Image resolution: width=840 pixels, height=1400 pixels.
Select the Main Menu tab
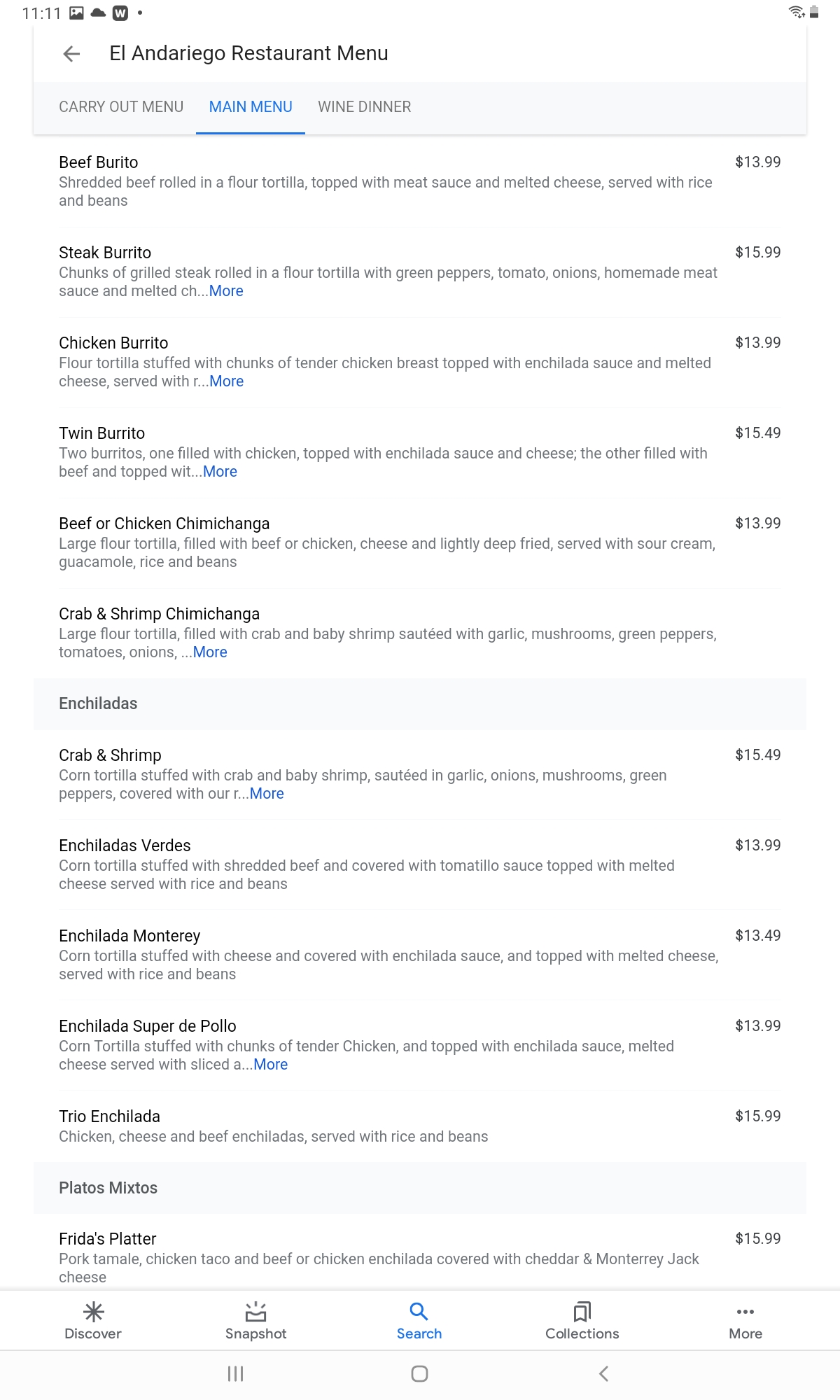coord(251,107)
